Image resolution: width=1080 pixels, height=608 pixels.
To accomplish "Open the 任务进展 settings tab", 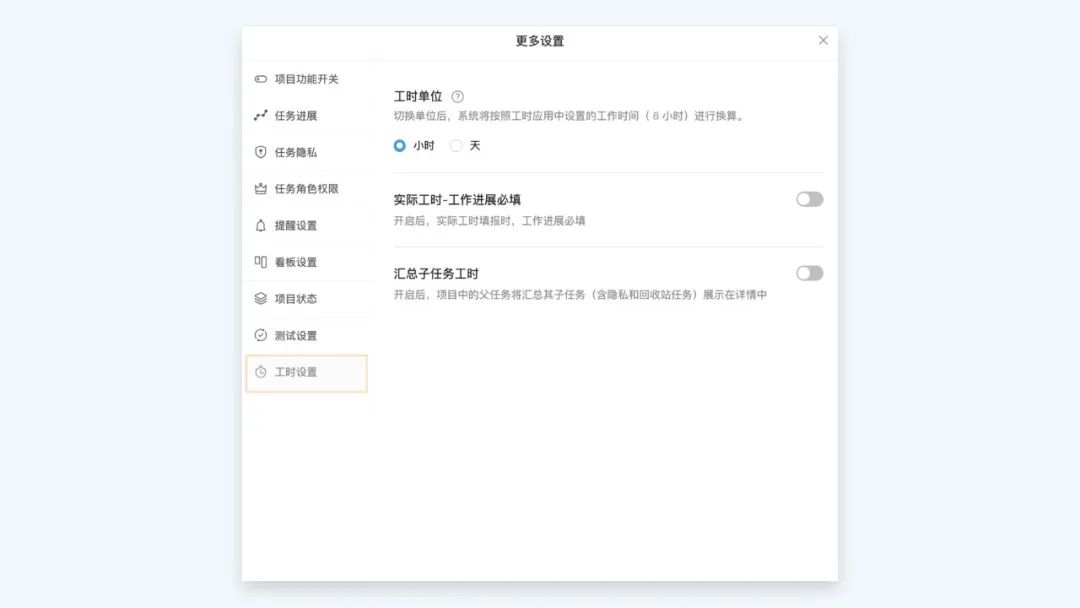I will [296, 116].
